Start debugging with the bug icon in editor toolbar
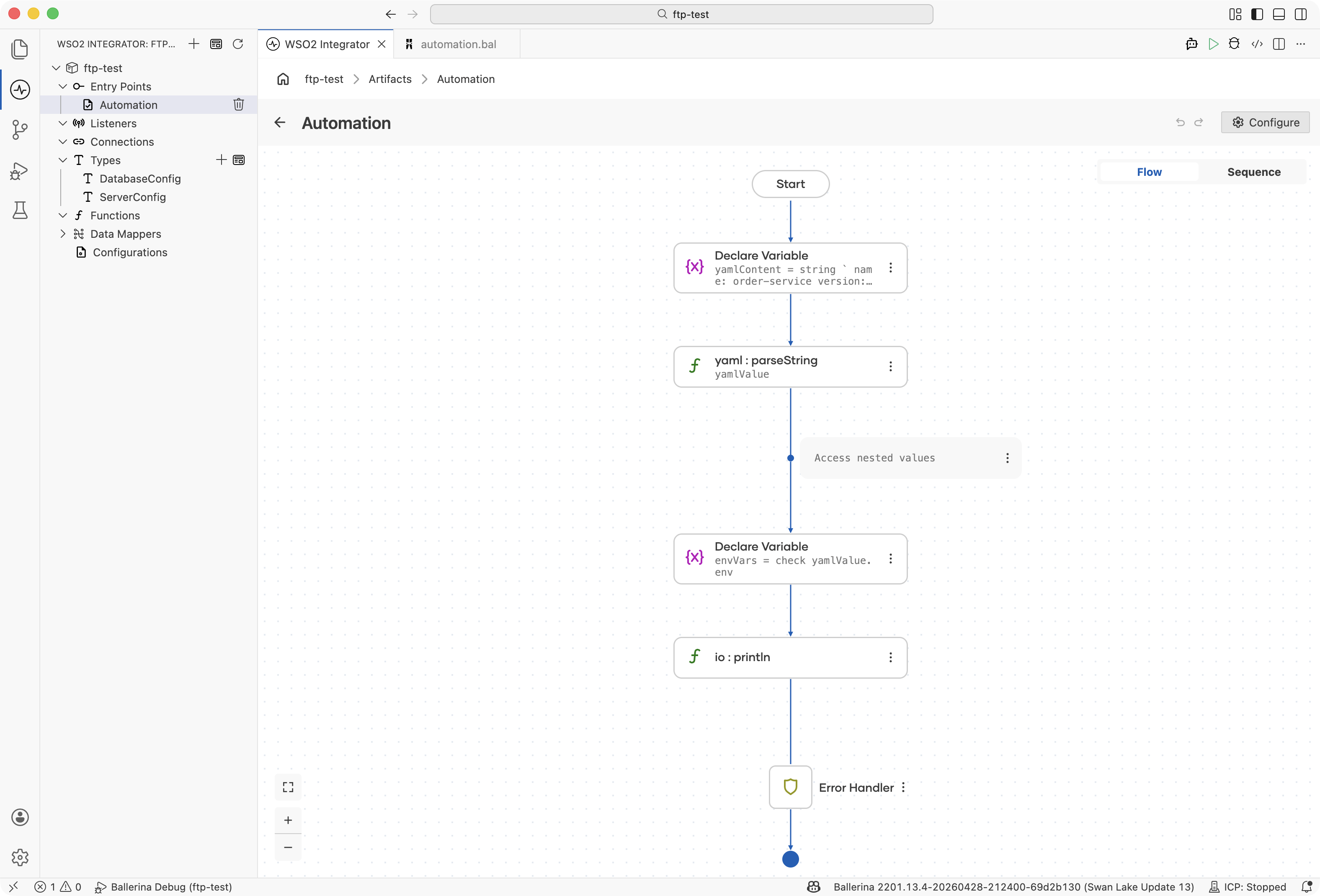The height and width of the screenshot is (896, 1320). (x=1234, y=44)
